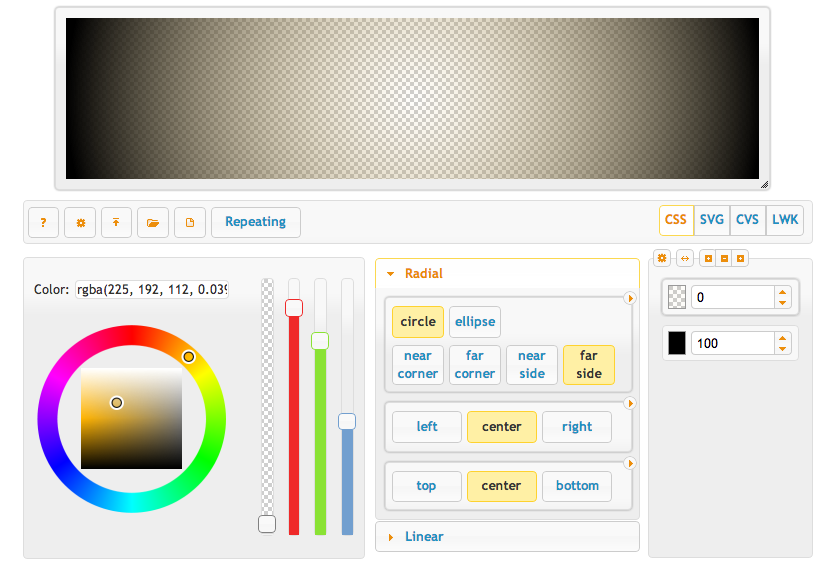Click the stop position field showing 0

click(733, 297)
